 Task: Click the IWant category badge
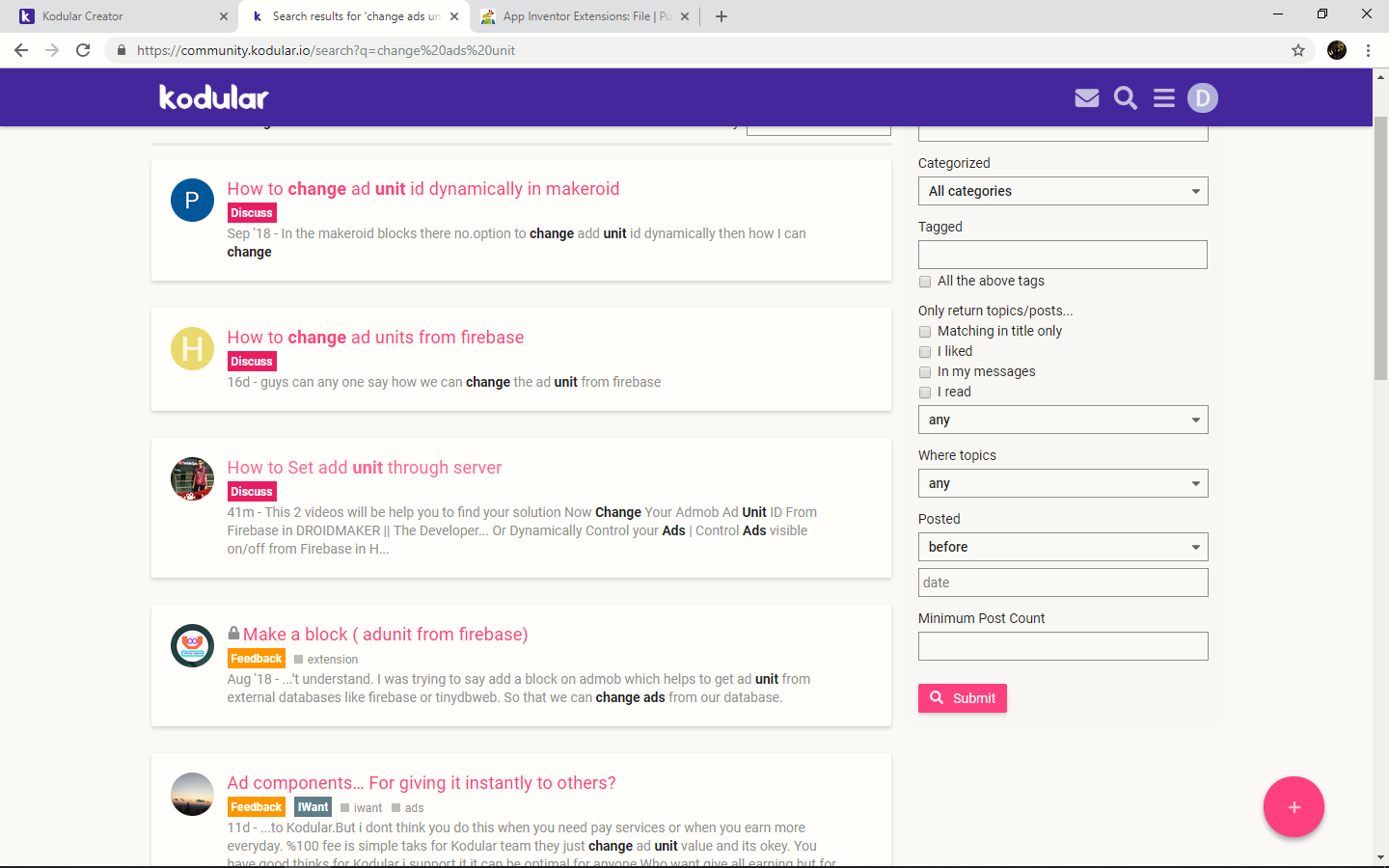313,807
